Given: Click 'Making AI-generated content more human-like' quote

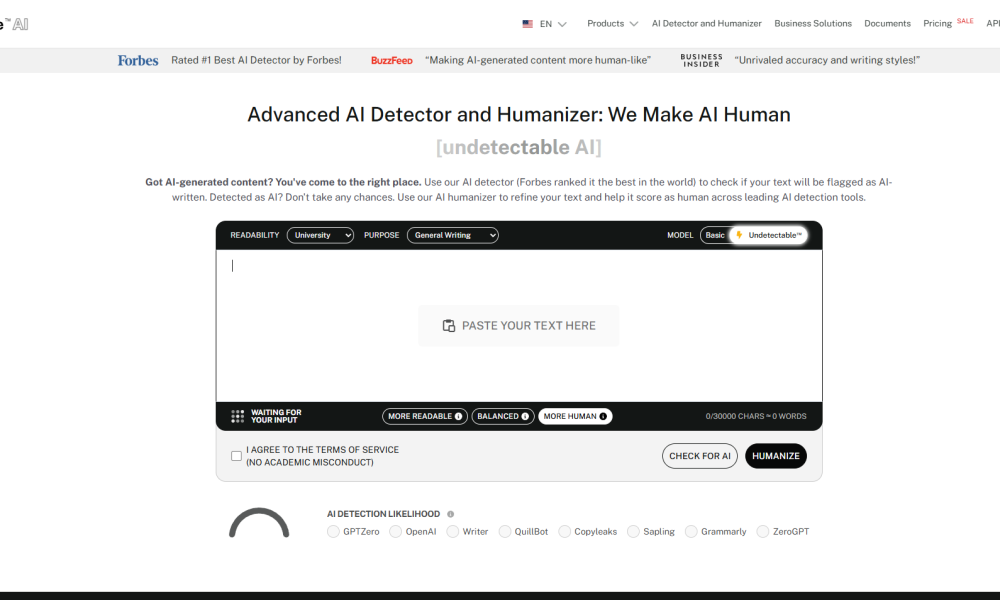Looking at the screenshot, I should (538, 60).
